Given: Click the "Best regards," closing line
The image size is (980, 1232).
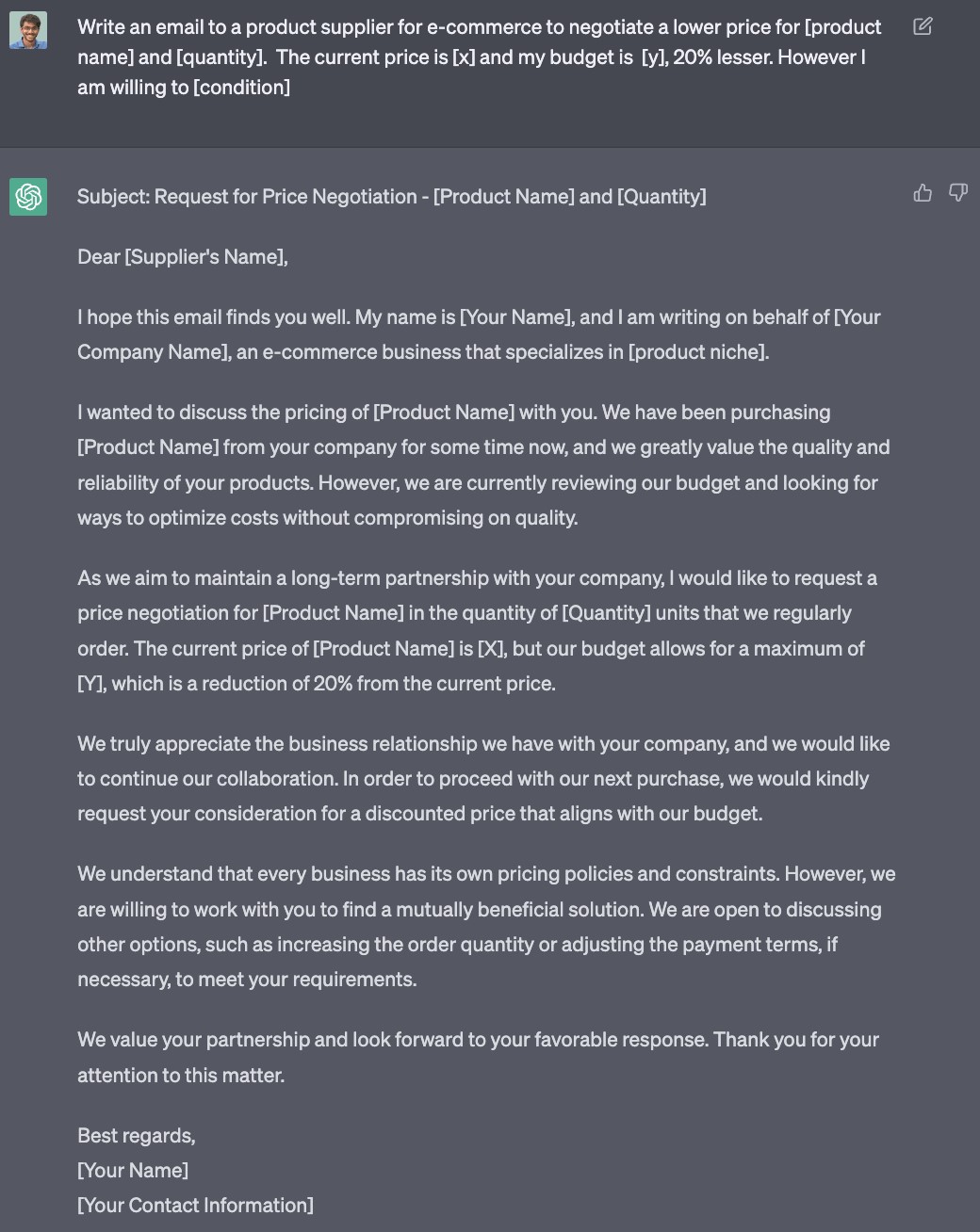Looking at the screenshot, I should [137, 1136].
